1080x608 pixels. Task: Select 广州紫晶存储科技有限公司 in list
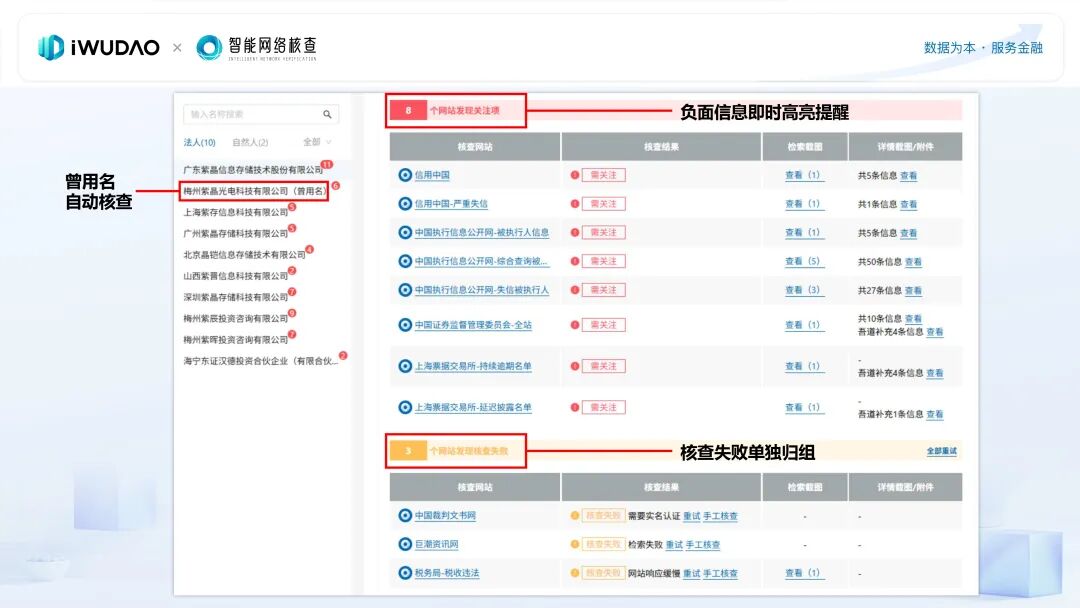coord(236,233)
